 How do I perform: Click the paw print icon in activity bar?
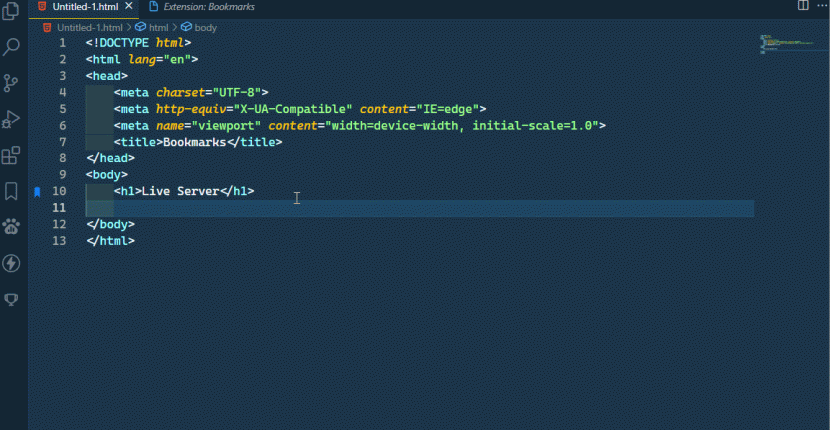click(12, 226)
